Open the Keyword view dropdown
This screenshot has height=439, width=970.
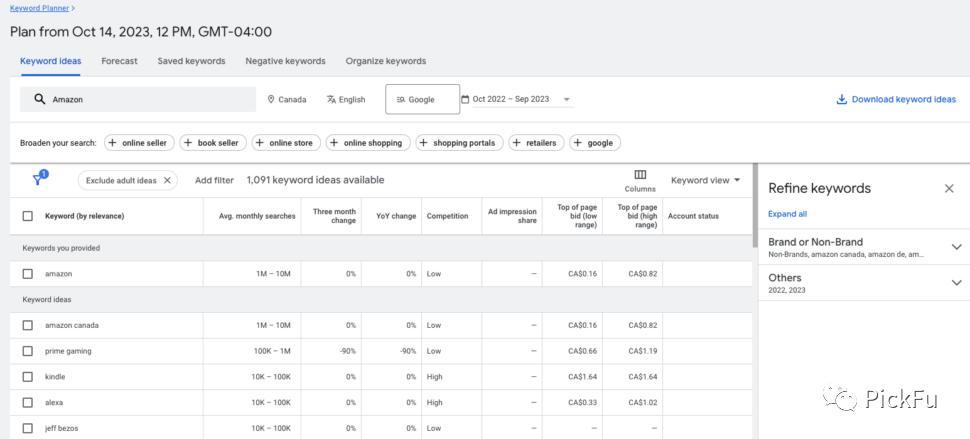[706, 181]
